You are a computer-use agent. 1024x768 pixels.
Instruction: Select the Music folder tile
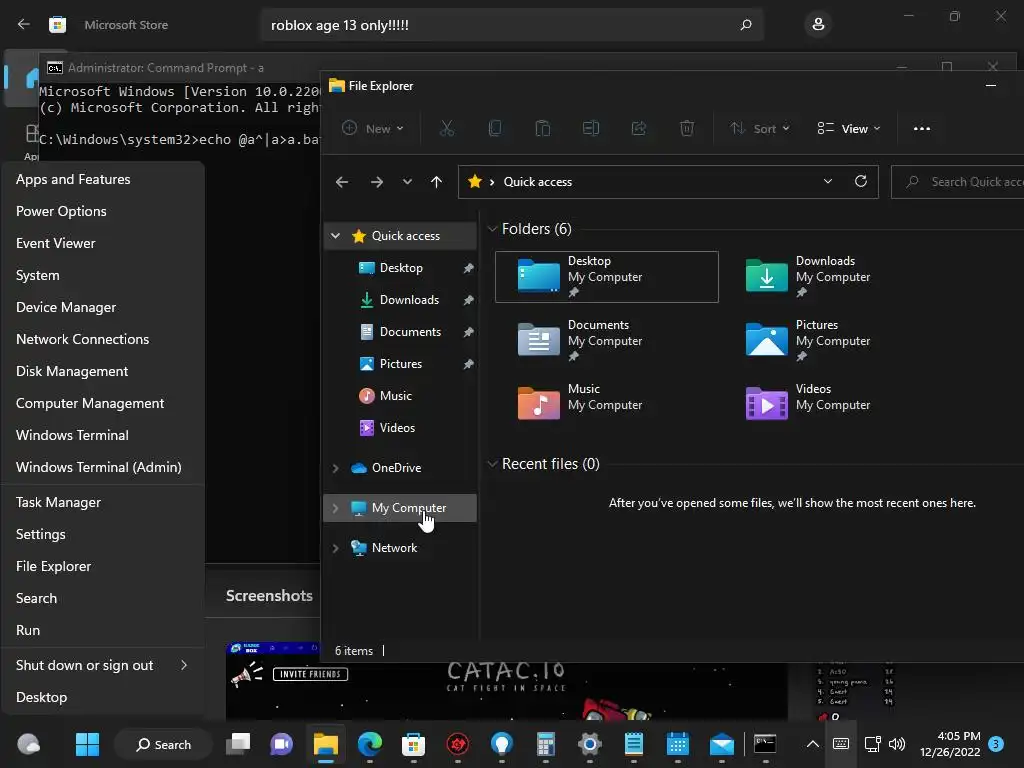[607, 404]
